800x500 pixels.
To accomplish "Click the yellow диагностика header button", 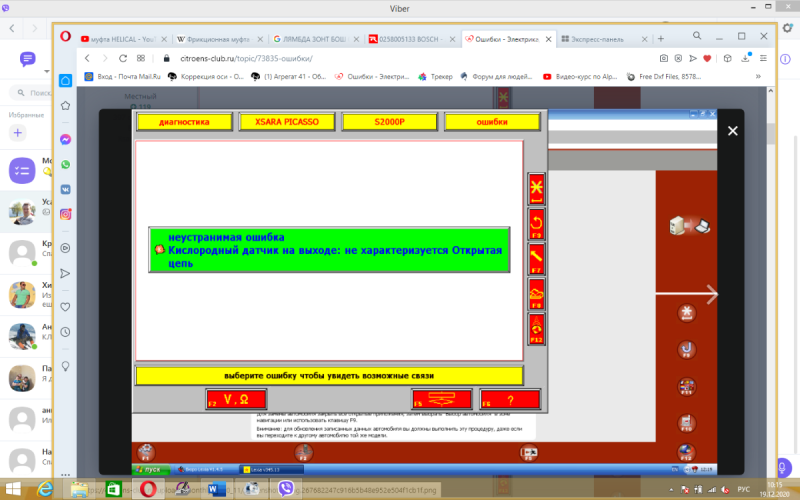I will [181, 122].
